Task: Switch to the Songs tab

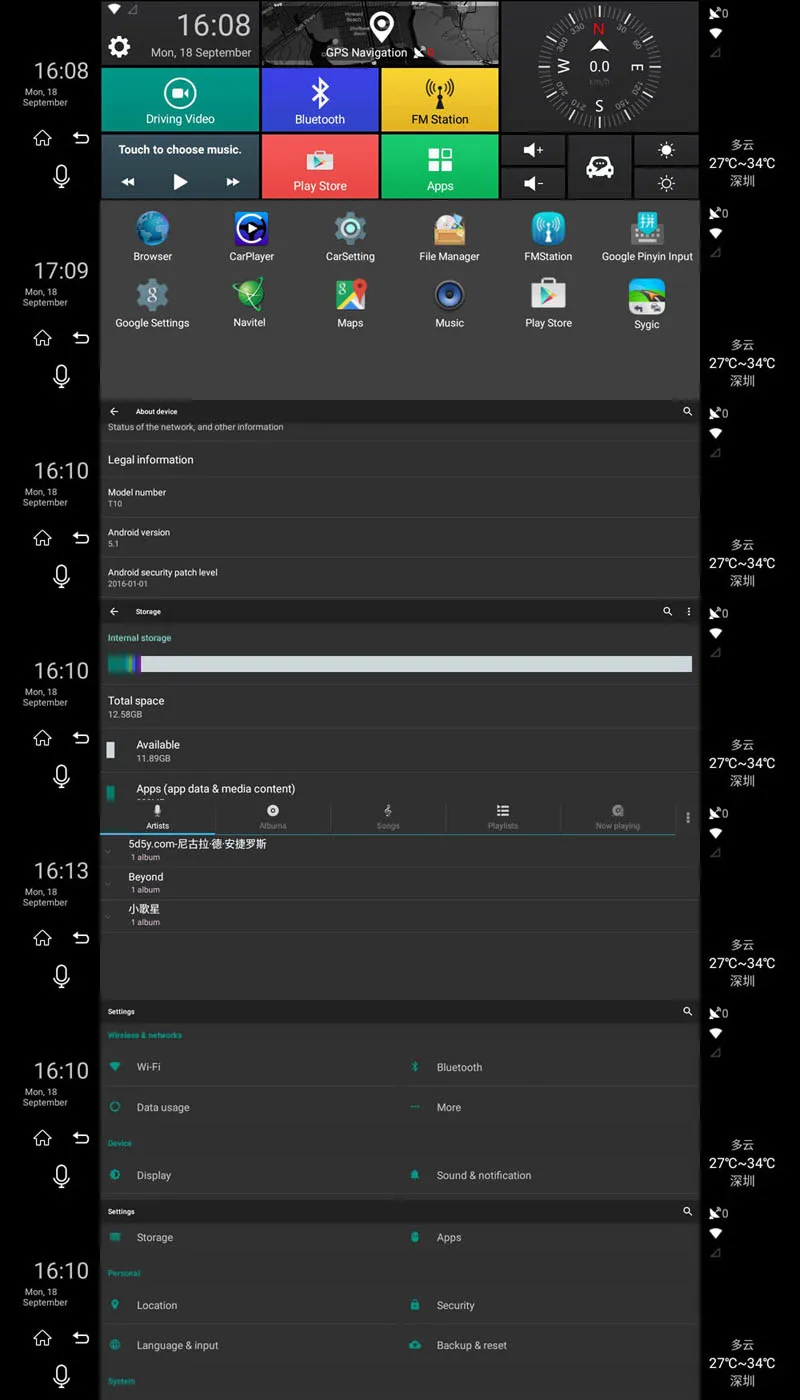Action: 388,816
